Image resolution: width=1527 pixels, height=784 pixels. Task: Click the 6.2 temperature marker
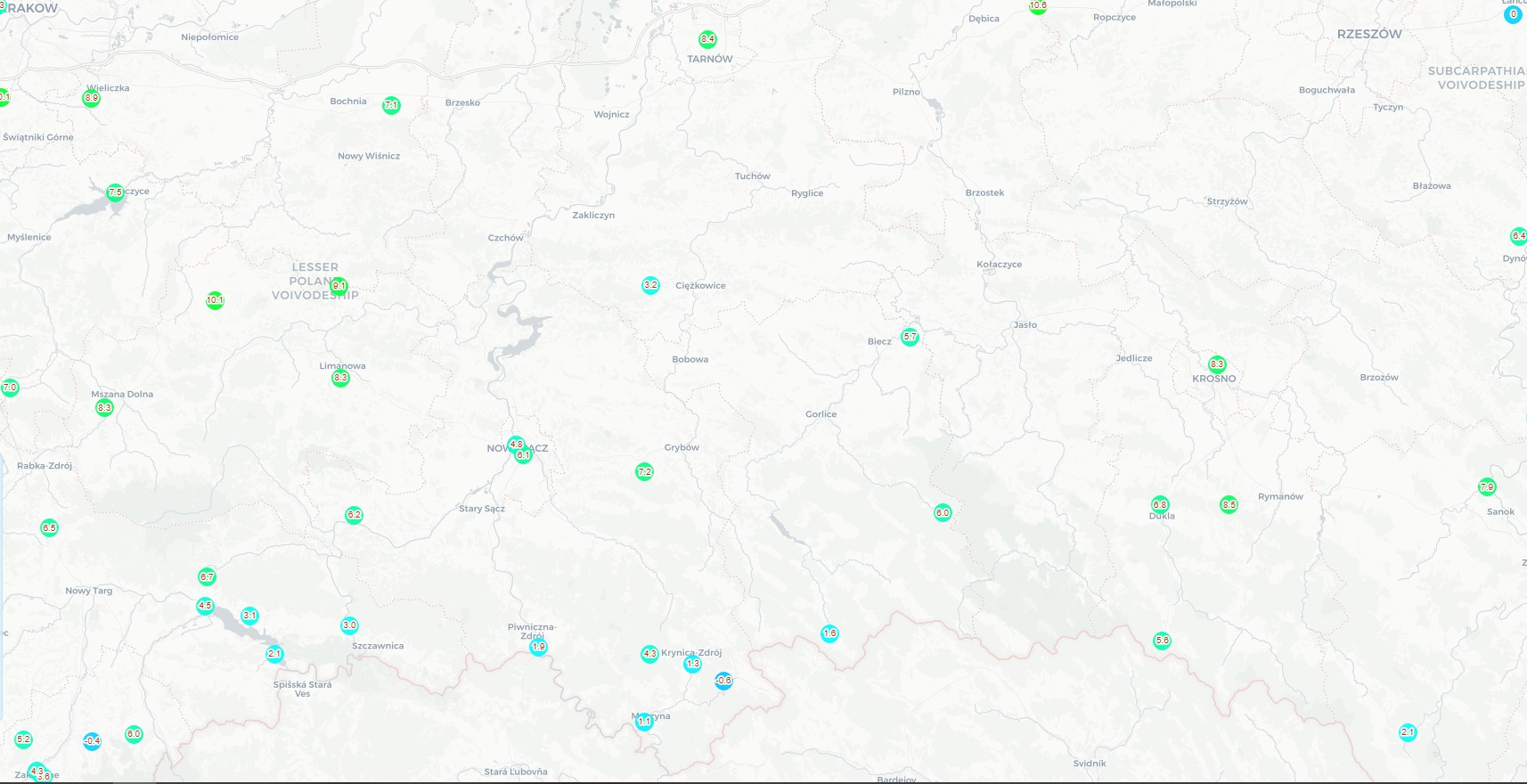[x=354, y=515]
